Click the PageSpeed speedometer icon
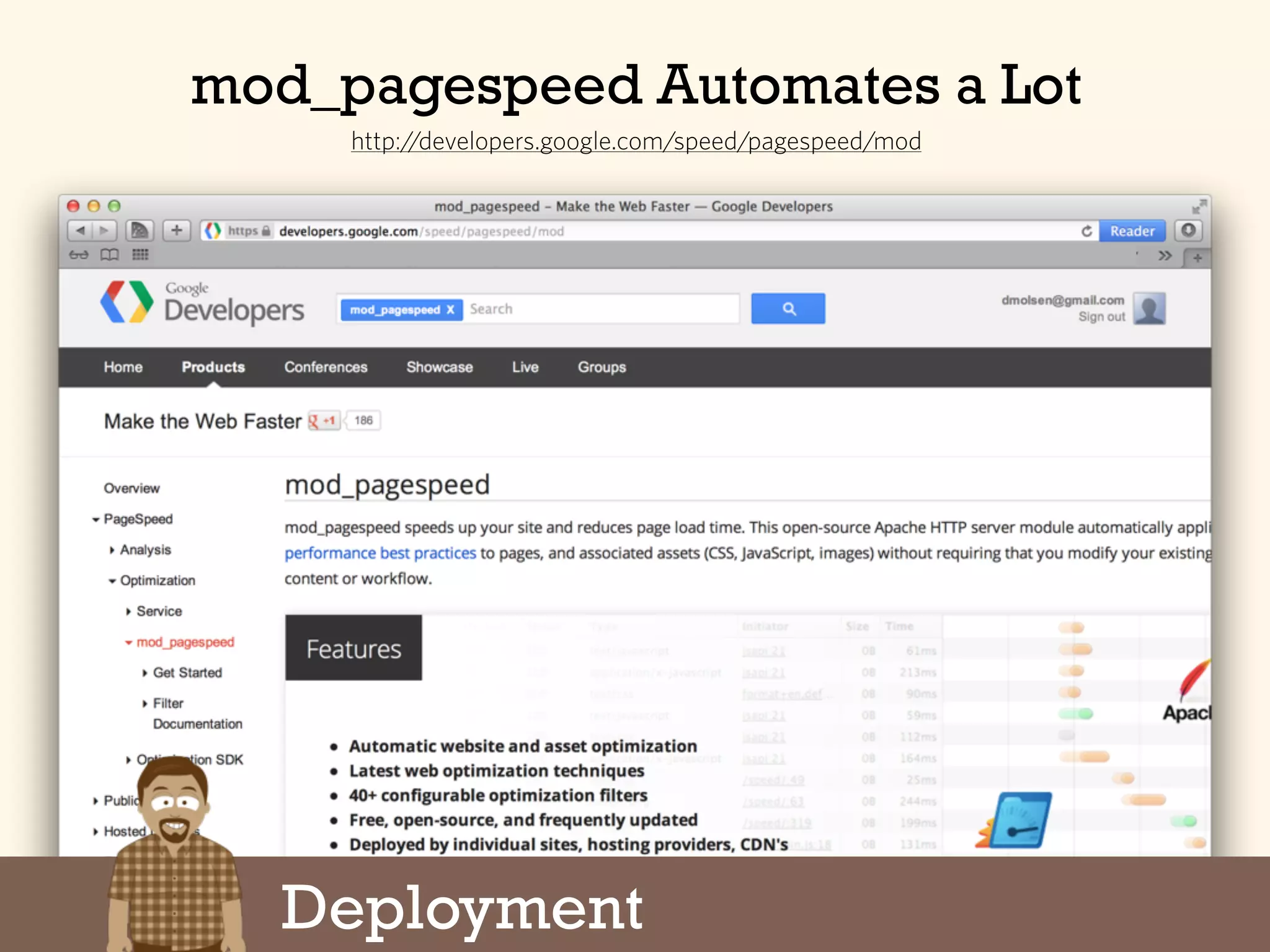Image resolution: width=1270 pixels, height=952 pixels. coord(1015,820)
